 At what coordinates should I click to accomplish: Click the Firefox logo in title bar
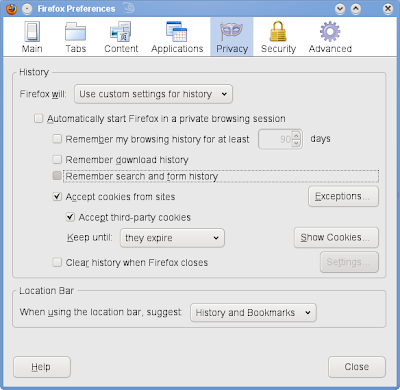click(x=11, y=9)
